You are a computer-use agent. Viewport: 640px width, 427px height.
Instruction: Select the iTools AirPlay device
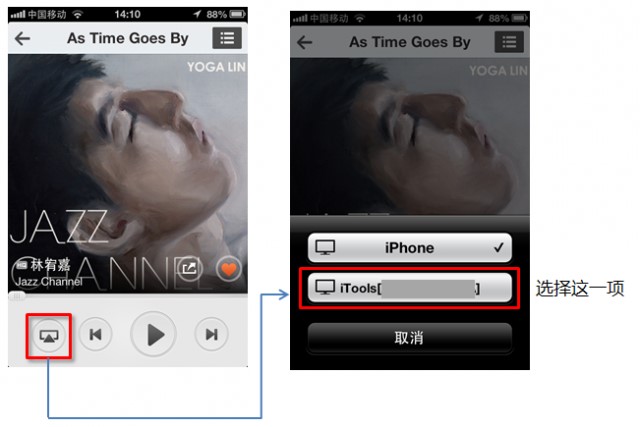click(409, 288)
